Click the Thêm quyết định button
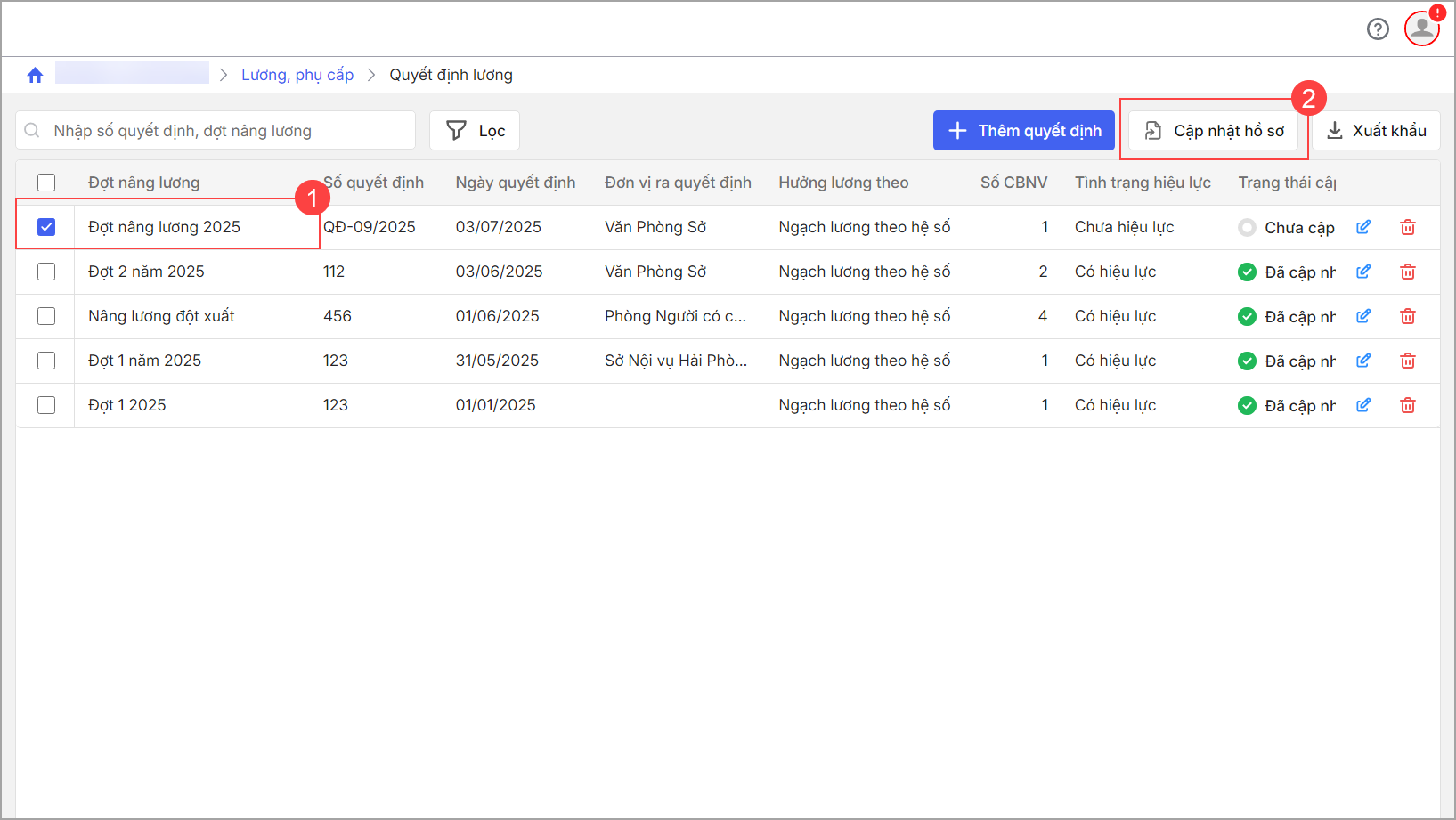 tap(1023, 131)
